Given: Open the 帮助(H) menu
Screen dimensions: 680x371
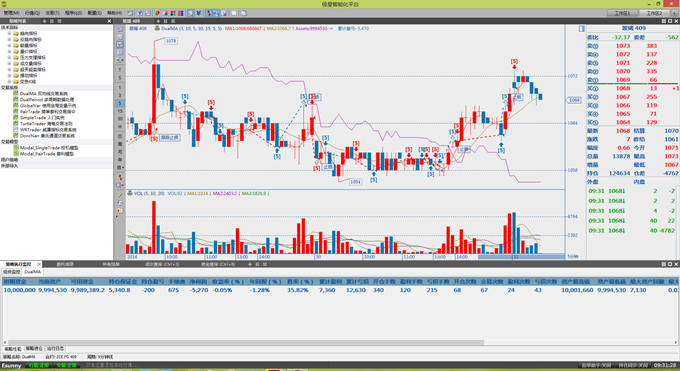Looking at the screenshot, I should [x=114, y=13].
